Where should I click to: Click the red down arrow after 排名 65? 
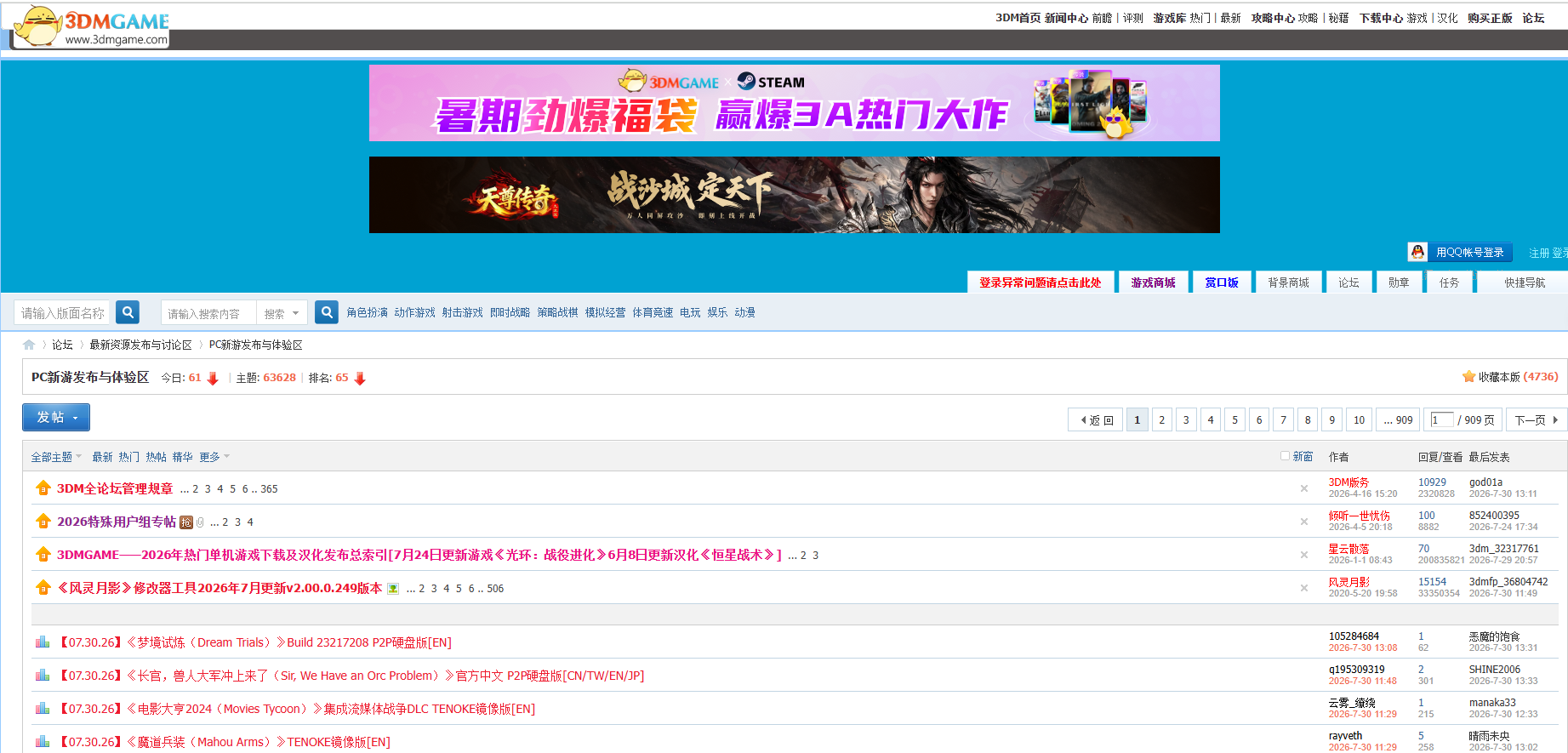(360, 379)
